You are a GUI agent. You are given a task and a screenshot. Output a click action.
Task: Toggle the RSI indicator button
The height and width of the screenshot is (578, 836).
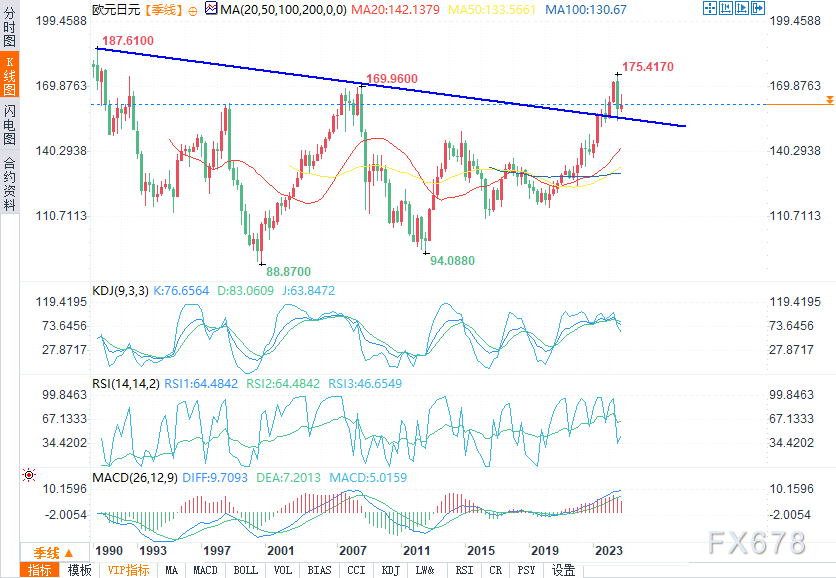[464, 570]
